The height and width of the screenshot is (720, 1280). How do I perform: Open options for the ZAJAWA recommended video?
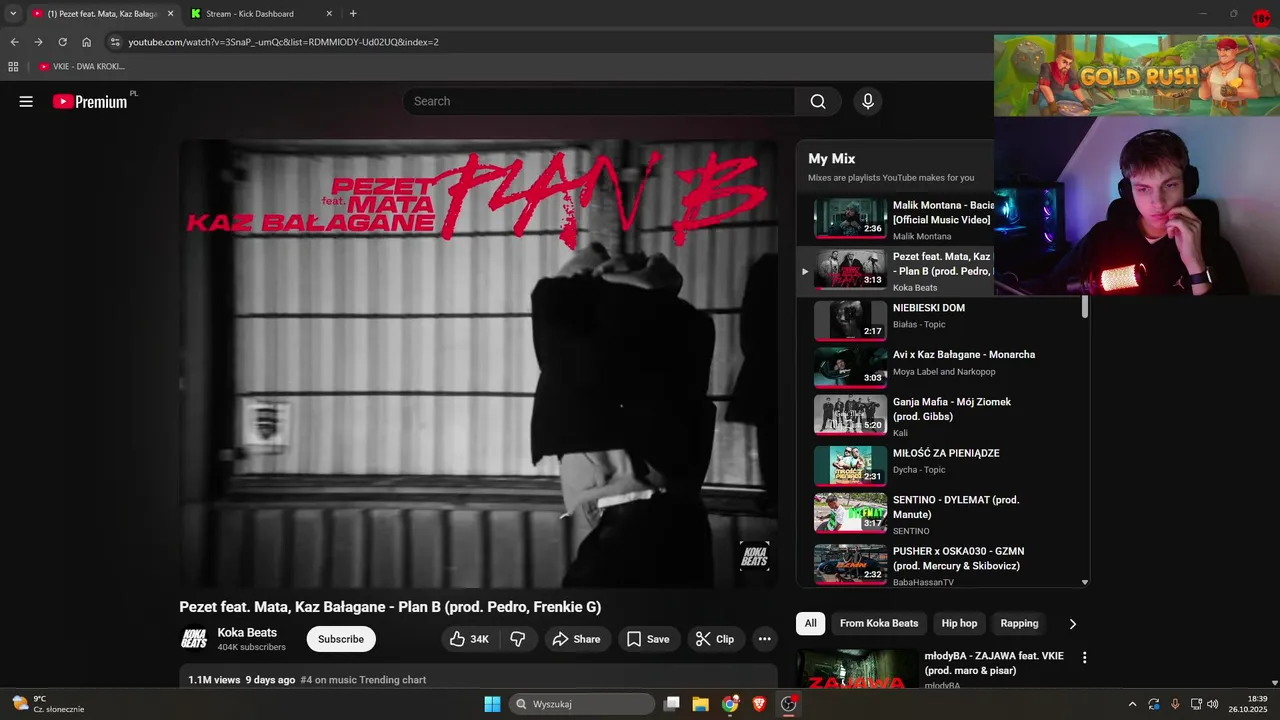[1084, 658]
